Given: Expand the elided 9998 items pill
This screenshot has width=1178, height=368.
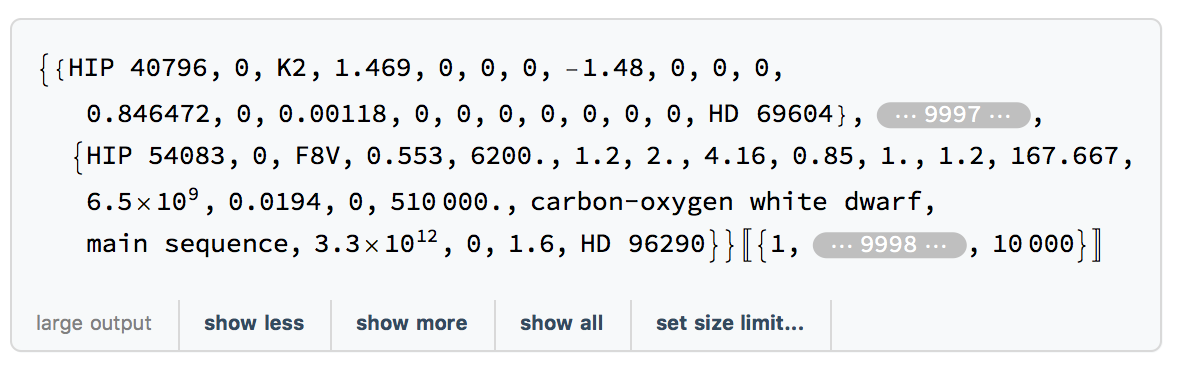Looking at the screenshot, I should 889,245.
